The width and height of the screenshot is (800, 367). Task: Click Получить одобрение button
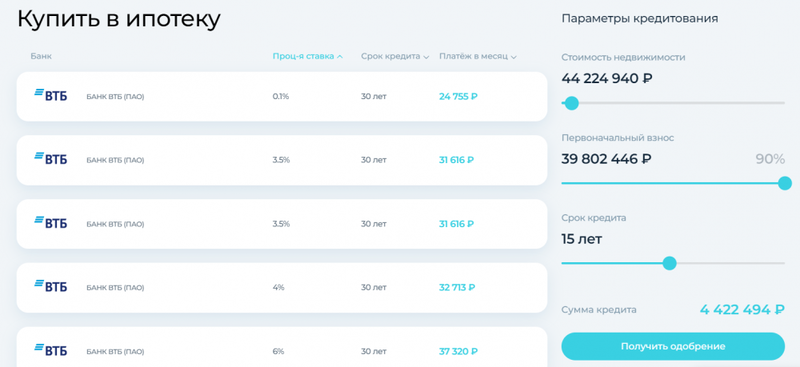(673, 346)
